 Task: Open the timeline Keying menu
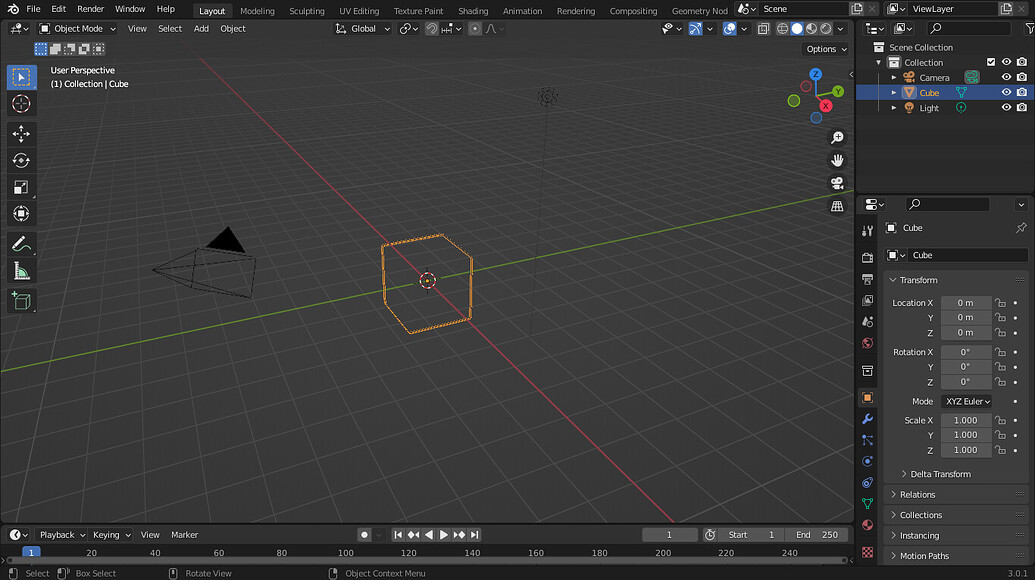click(111, 535)
